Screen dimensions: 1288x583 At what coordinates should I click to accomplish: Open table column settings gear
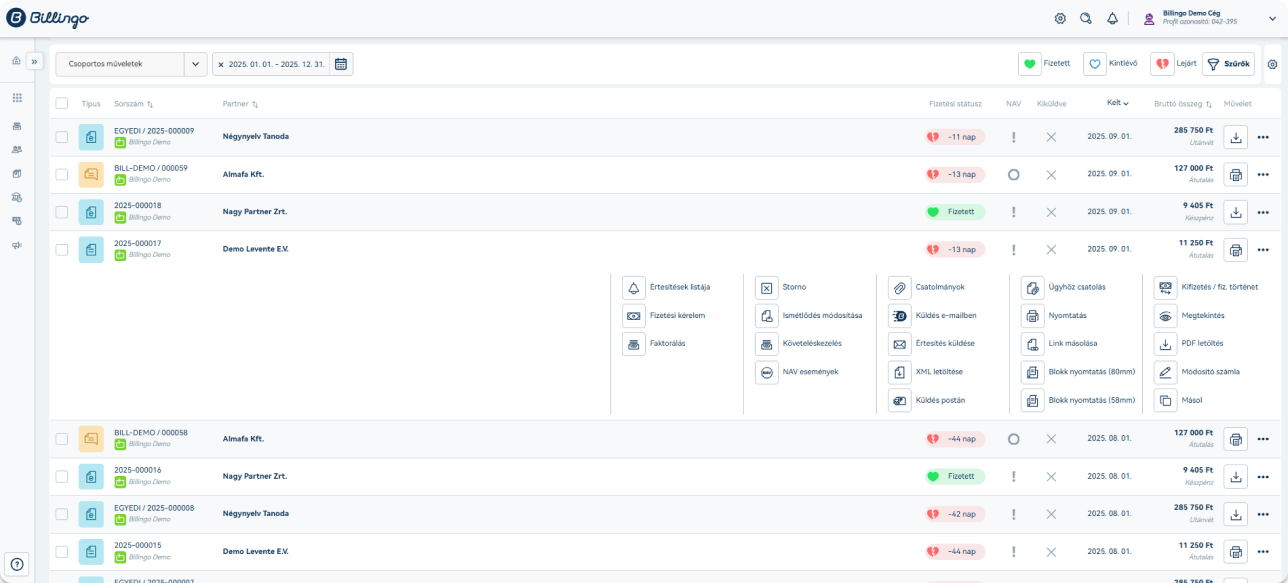pos(1272,64)
